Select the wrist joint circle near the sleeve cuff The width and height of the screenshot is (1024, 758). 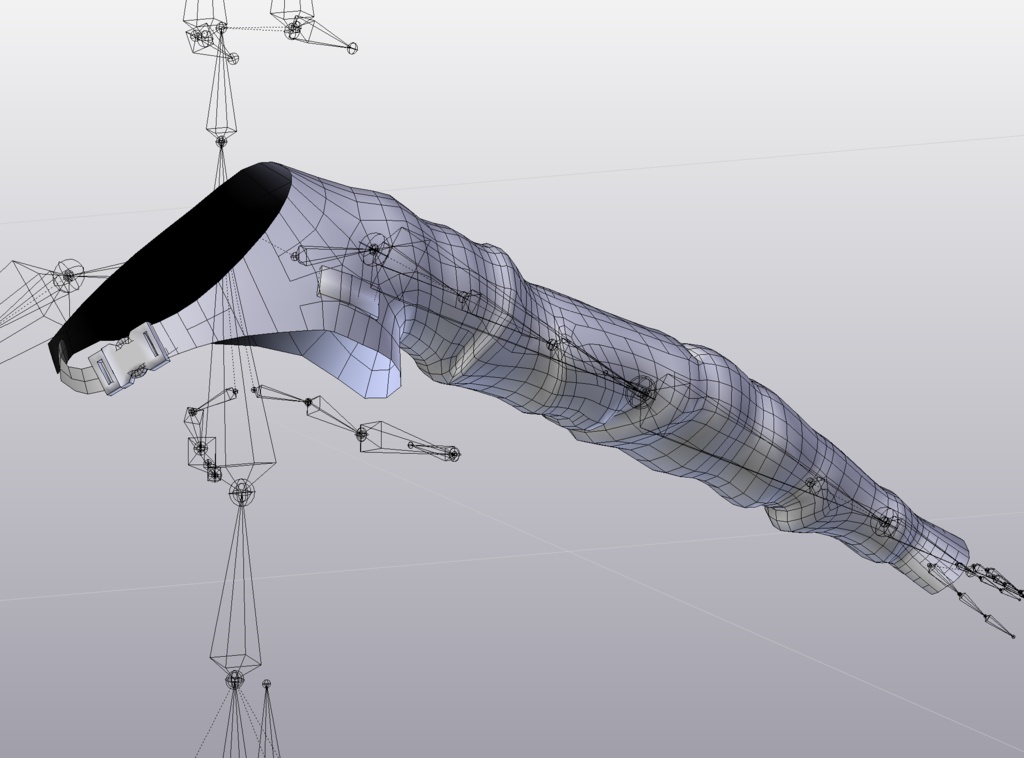coord(886,520)
